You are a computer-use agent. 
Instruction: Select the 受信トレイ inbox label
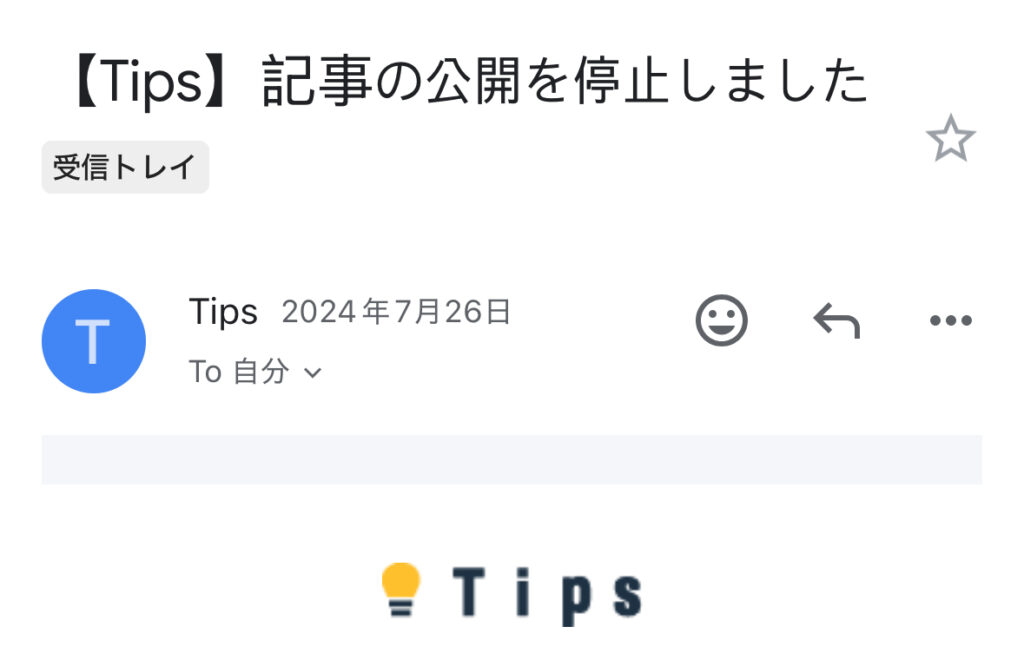[125, 167]
